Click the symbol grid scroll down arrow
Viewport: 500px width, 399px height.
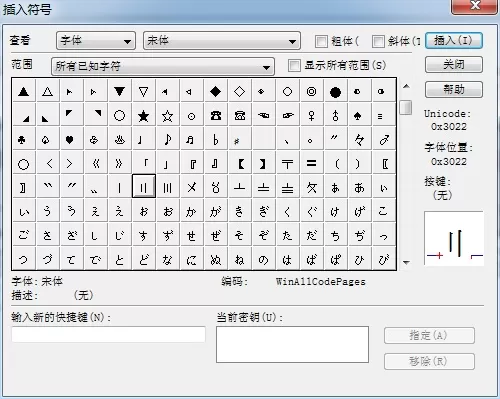406,262
